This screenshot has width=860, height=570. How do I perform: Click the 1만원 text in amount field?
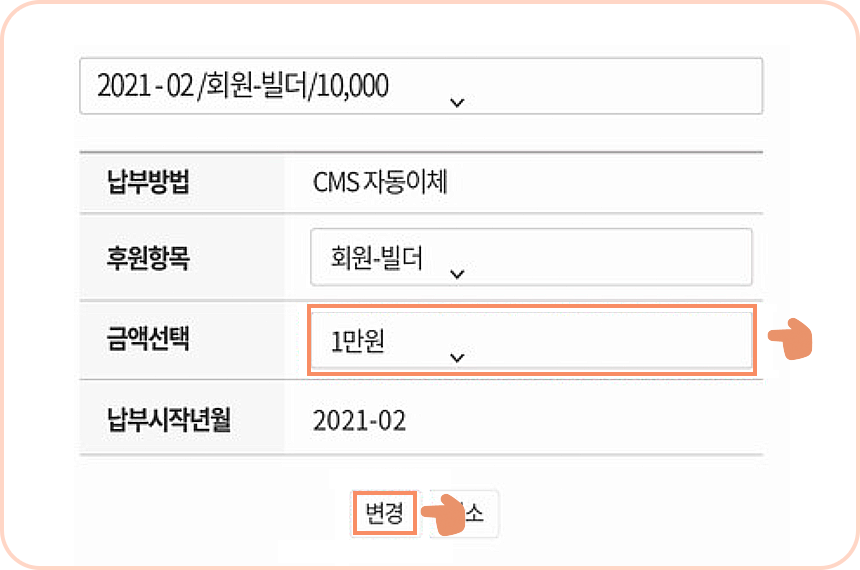click(x=357, y=341)
